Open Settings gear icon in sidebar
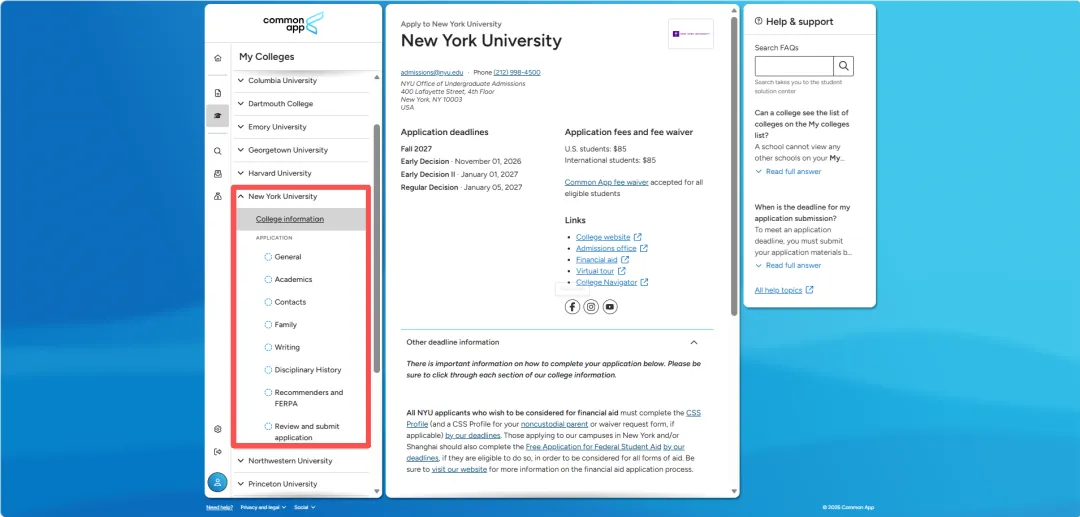Image resolution: width=1080 pixels, height=517 pixels. click(218, 429)
